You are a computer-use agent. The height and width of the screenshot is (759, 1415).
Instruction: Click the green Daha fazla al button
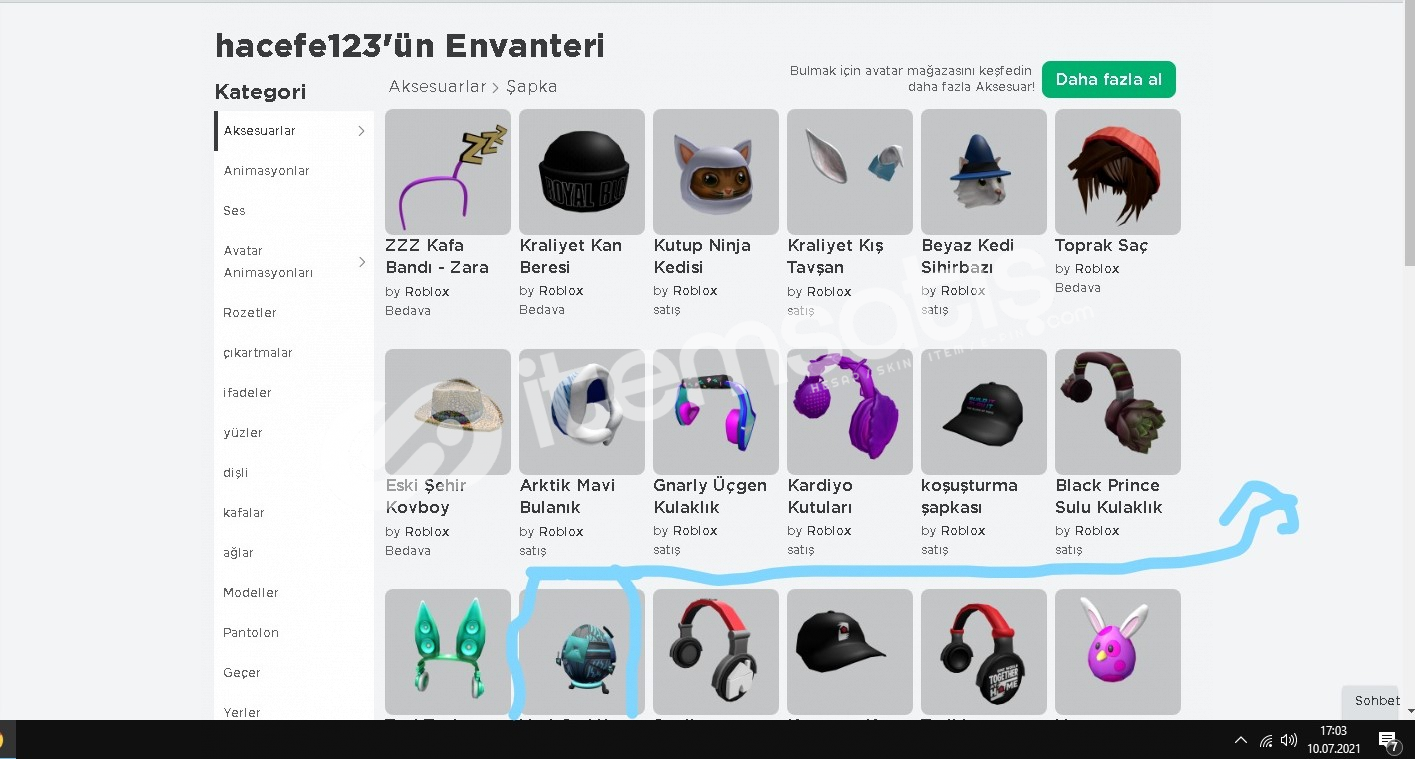pyautogui.click(x=1109, y=80)
